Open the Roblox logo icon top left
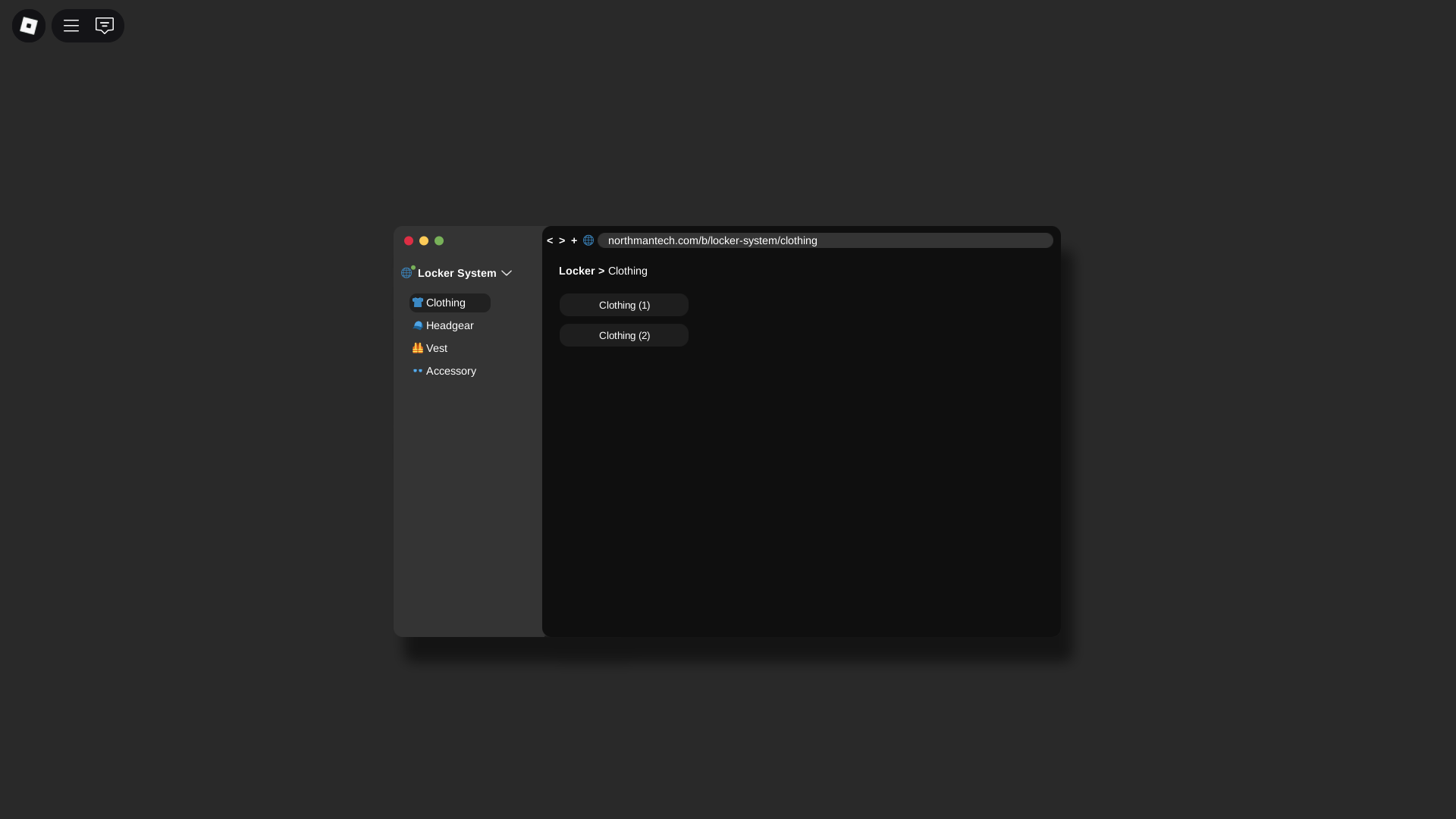The height and width of the screenshot is (819, 1456). (28, 25)
